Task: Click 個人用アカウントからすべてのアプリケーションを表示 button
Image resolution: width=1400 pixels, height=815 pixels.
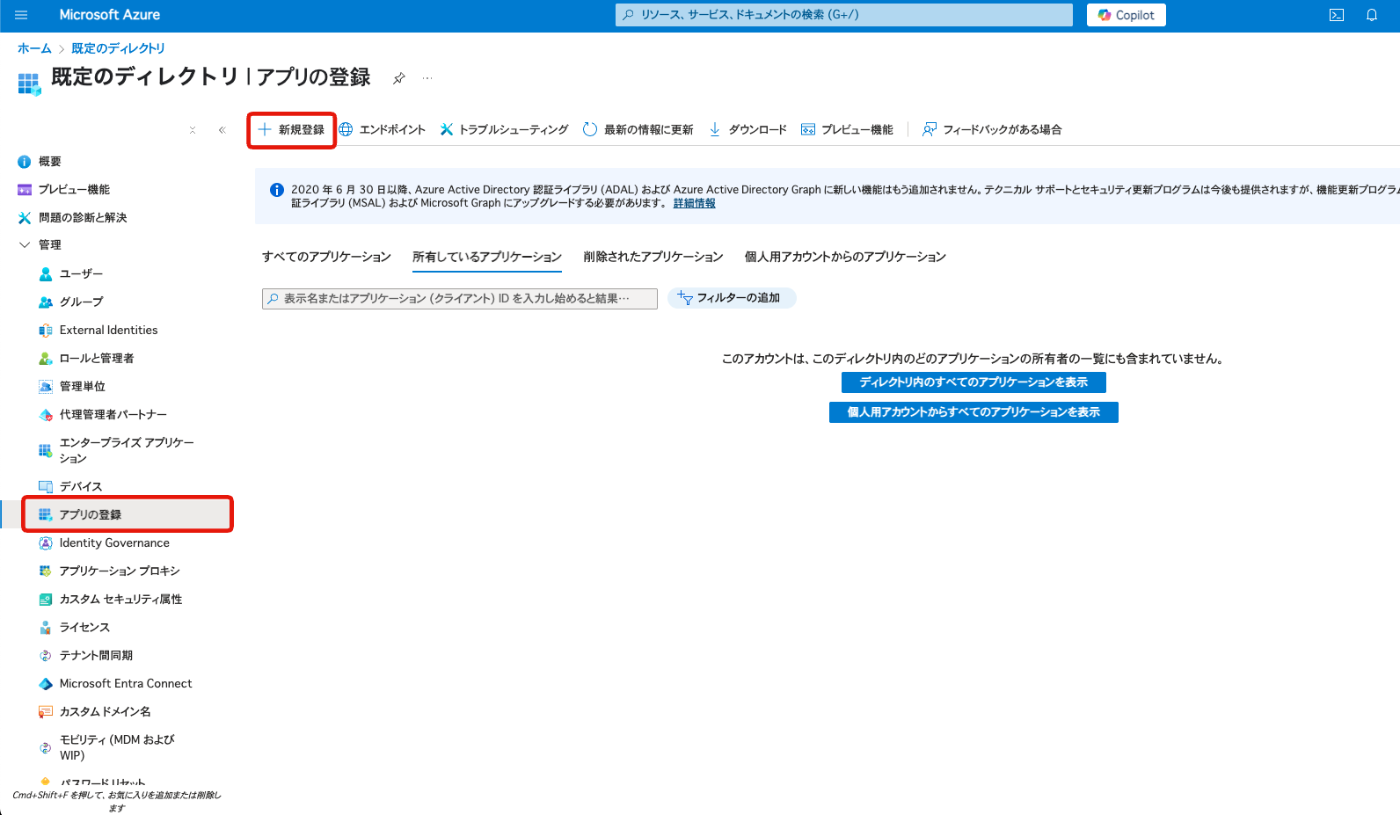Action: [973, 412]
